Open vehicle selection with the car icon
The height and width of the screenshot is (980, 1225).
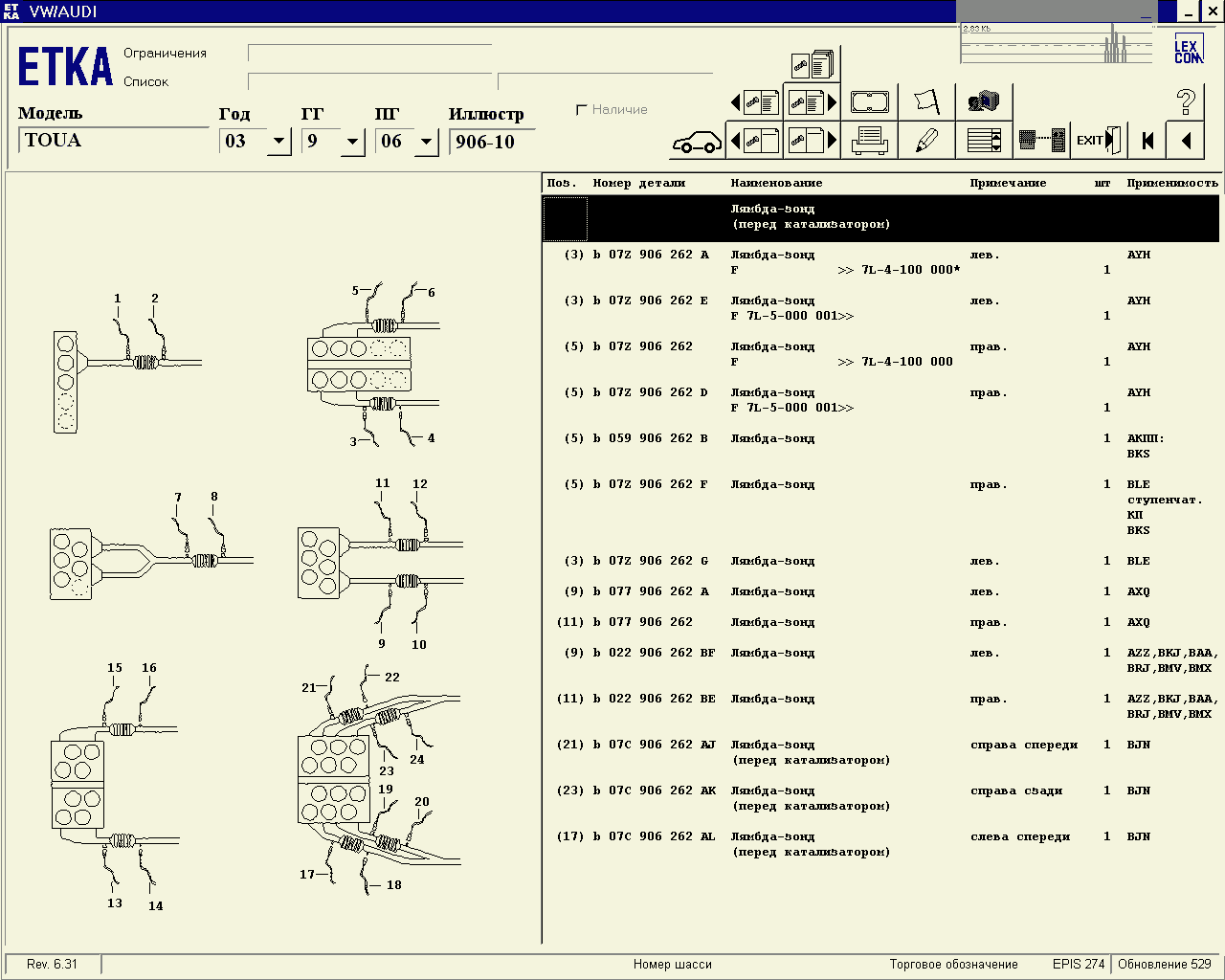[x=697, y=142]
